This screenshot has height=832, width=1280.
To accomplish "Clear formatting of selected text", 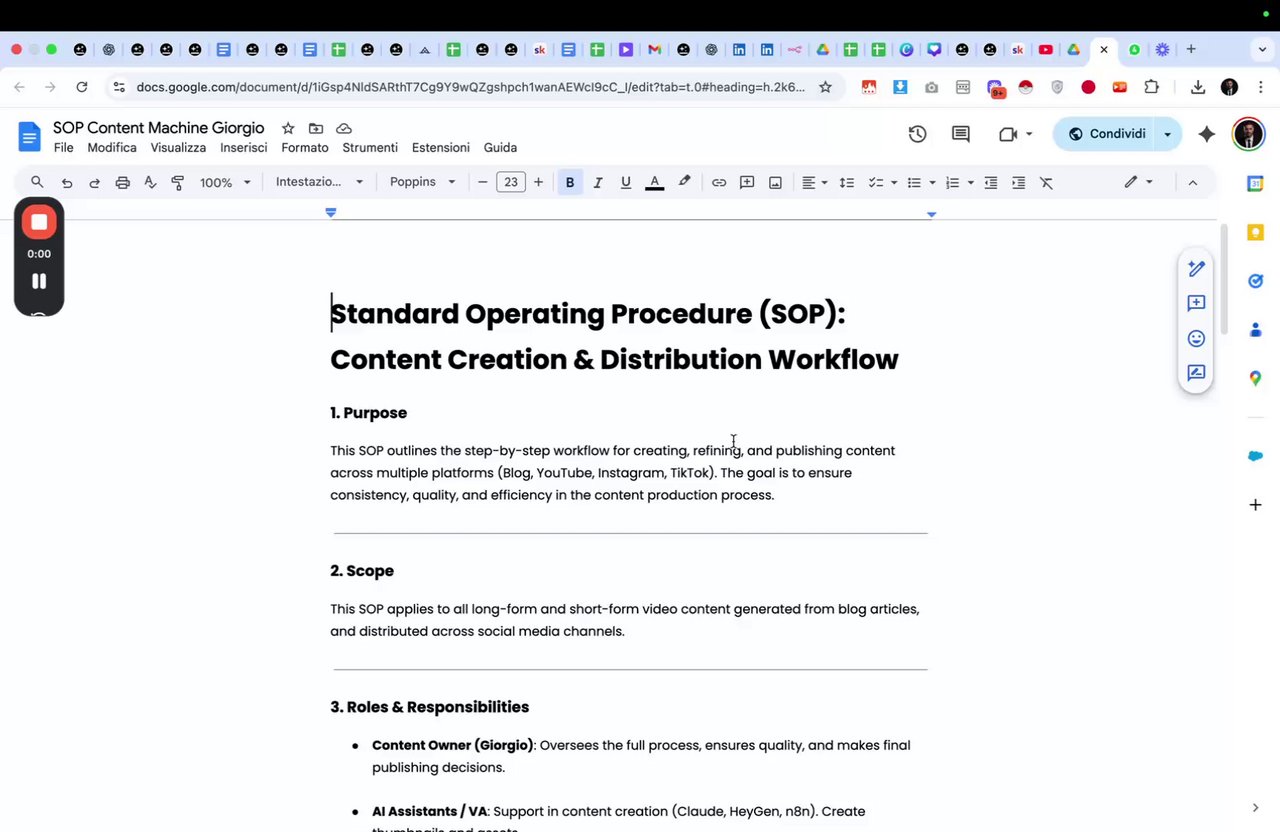I will pyautogui.click(x=1047, y=182).
